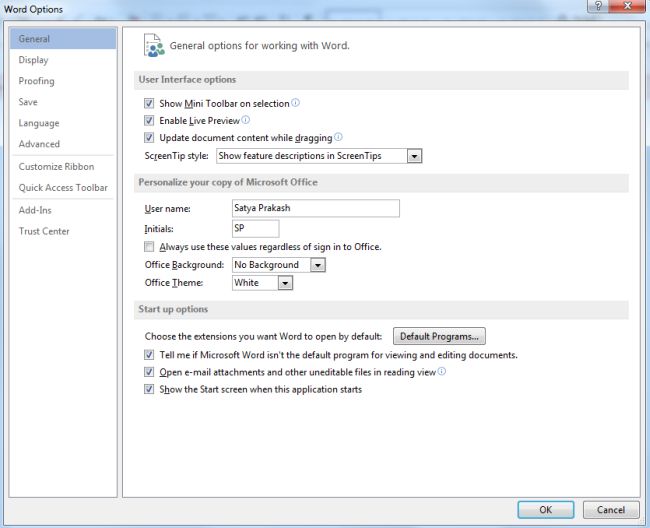Close the Word Options dialog
The width and height of the screenshot is (650, 528).
(627, 6)
